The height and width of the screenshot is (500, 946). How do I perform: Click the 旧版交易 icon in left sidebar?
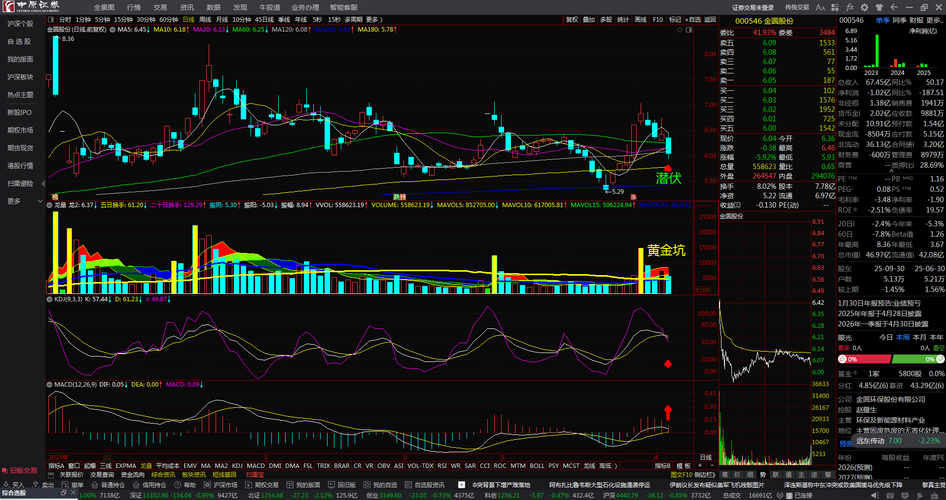20,470
